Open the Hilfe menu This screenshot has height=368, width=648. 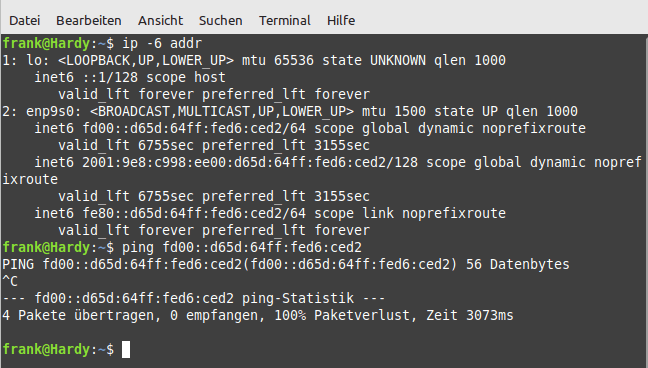(x=341, y=20)
